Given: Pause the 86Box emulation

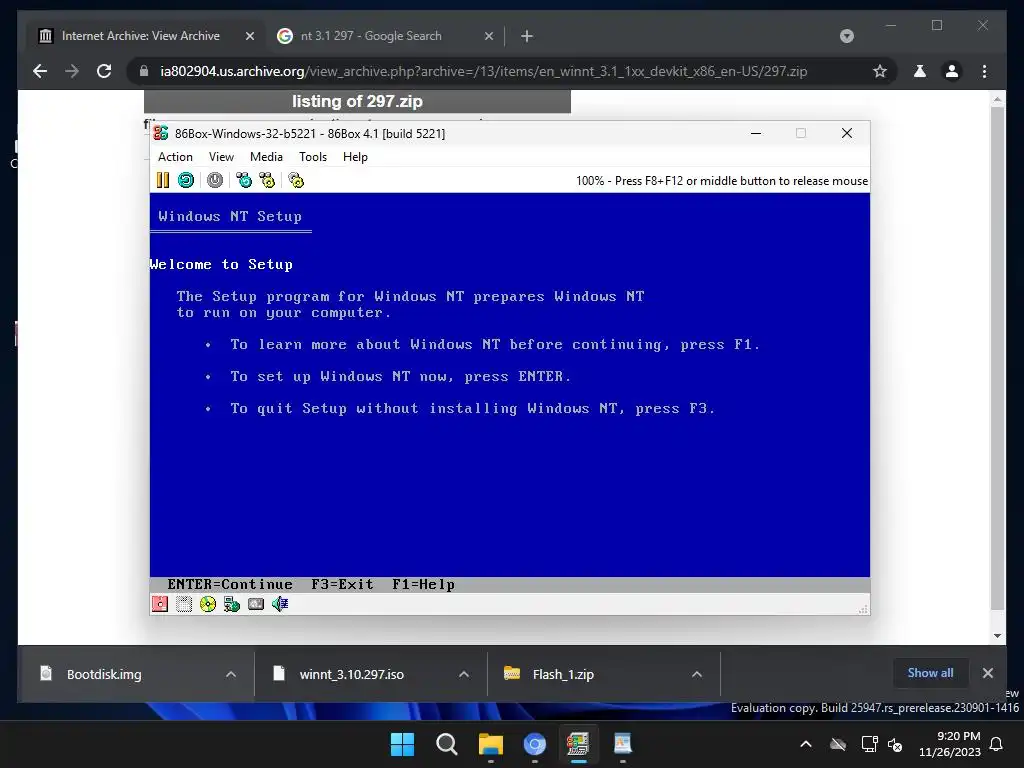Looking at the screenshot, I should click(x=163, y=180).
